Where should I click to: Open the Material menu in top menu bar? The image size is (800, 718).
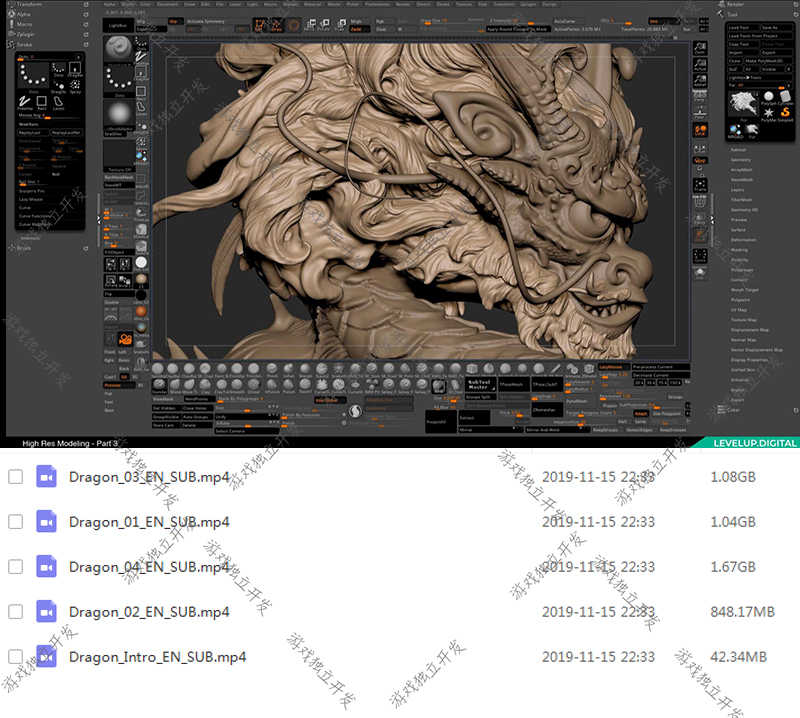click(312, 4)
